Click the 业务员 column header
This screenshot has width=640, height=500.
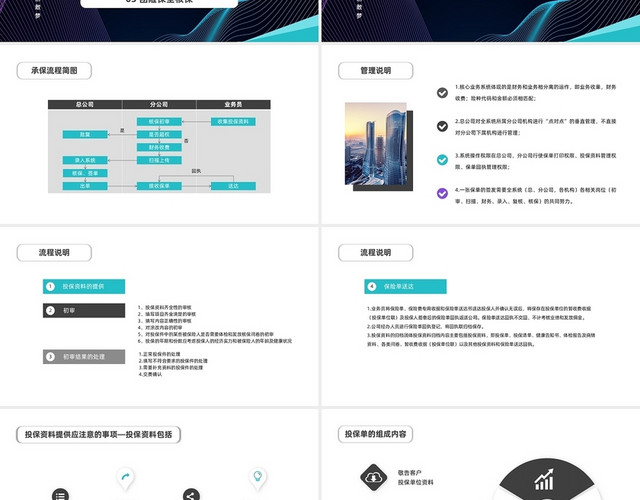tap(233, 104)
